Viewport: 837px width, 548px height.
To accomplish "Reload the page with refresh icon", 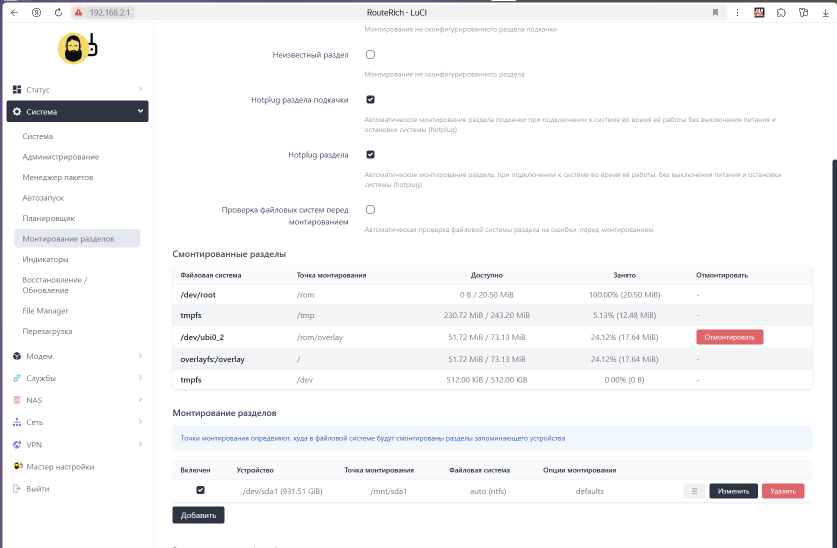I will pos(58,13).
